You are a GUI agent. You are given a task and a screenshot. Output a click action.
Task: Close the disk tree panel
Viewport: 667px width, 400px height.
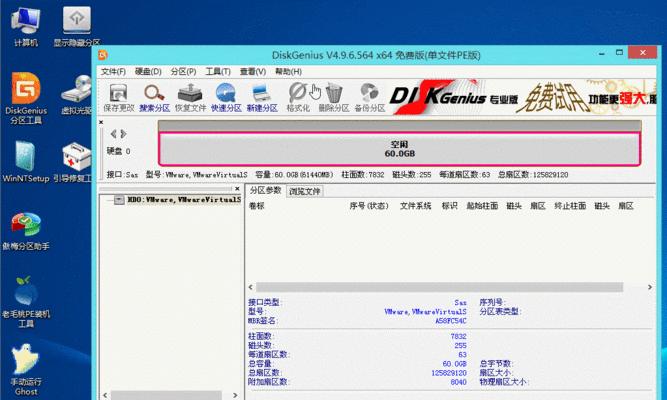237,189
